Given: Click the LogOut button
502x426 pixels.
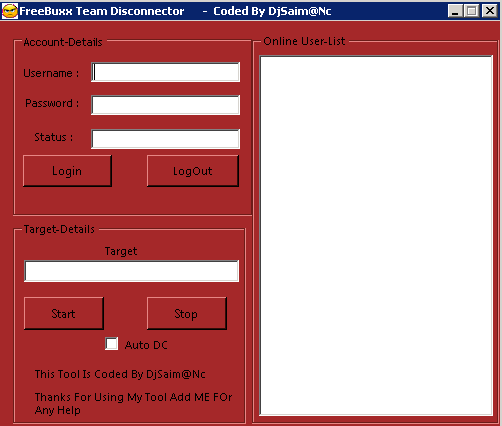Looking at the screenshot, I should 193,171.
